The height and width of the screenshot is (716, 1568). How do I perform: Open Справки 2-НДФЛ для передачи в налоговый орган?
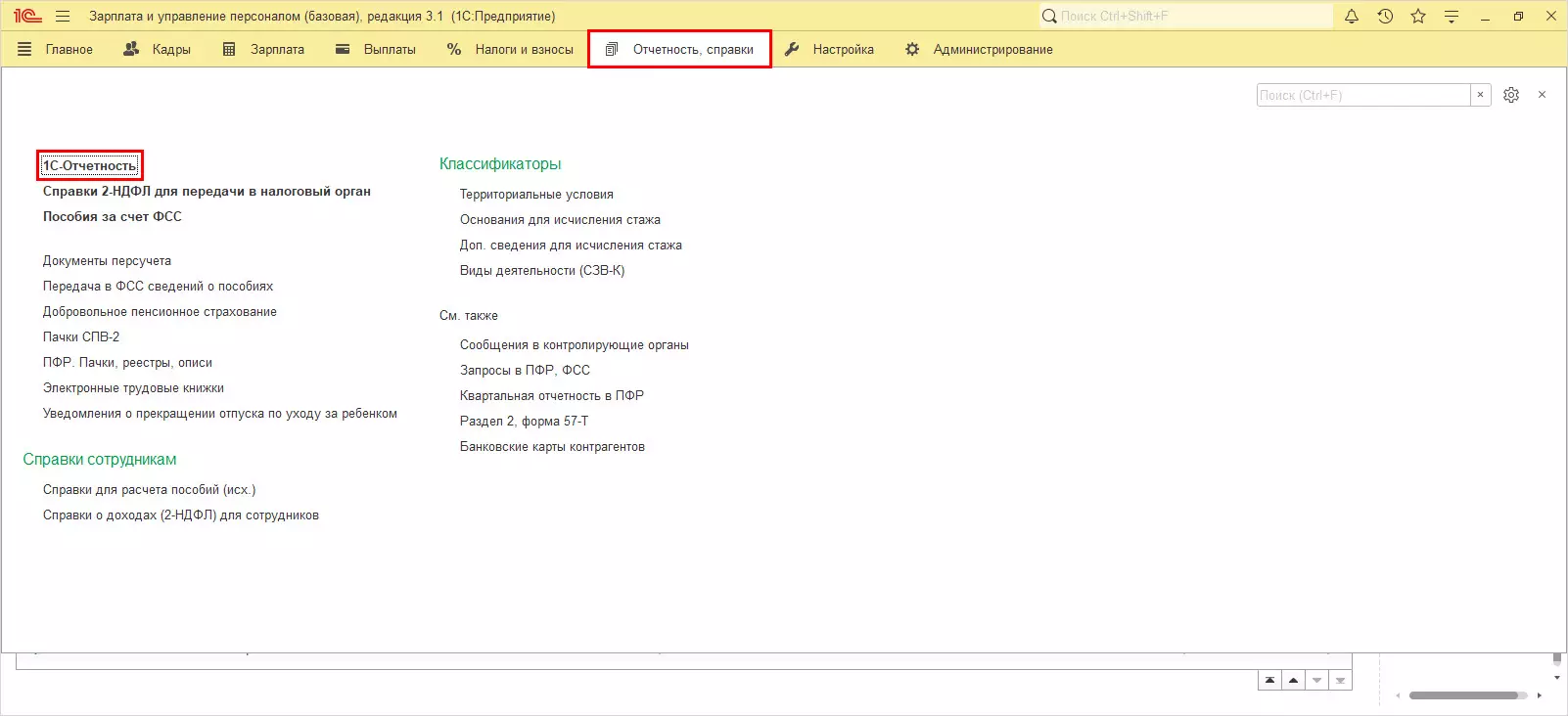(207, 191)
